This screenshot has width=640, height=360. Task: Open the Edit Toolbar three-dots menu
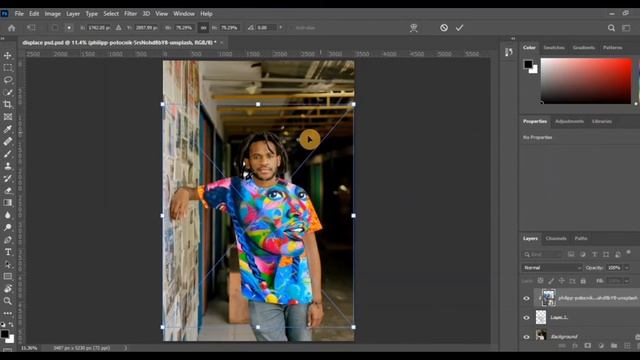pyautogui.click(x=8, y=313)
